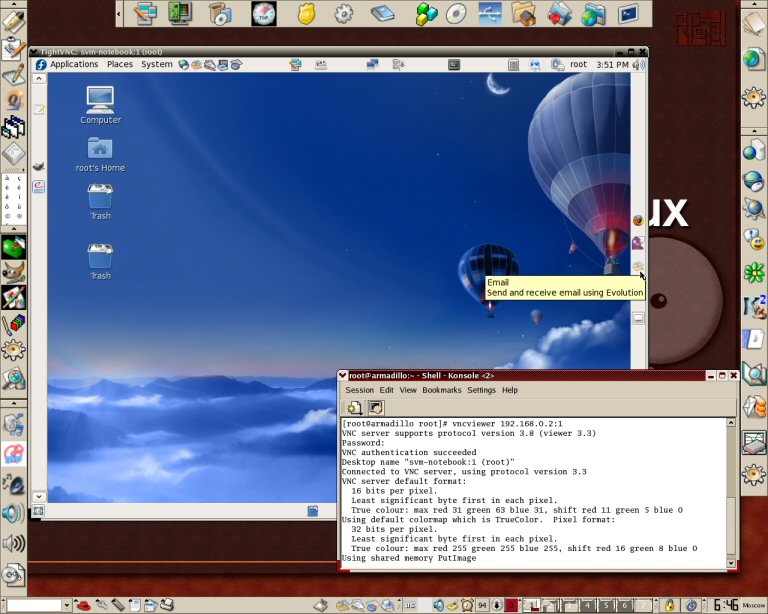Open the gear settings icon in top dock
The width and height of the screenshot is (768, 614).
tap(343, 14)
